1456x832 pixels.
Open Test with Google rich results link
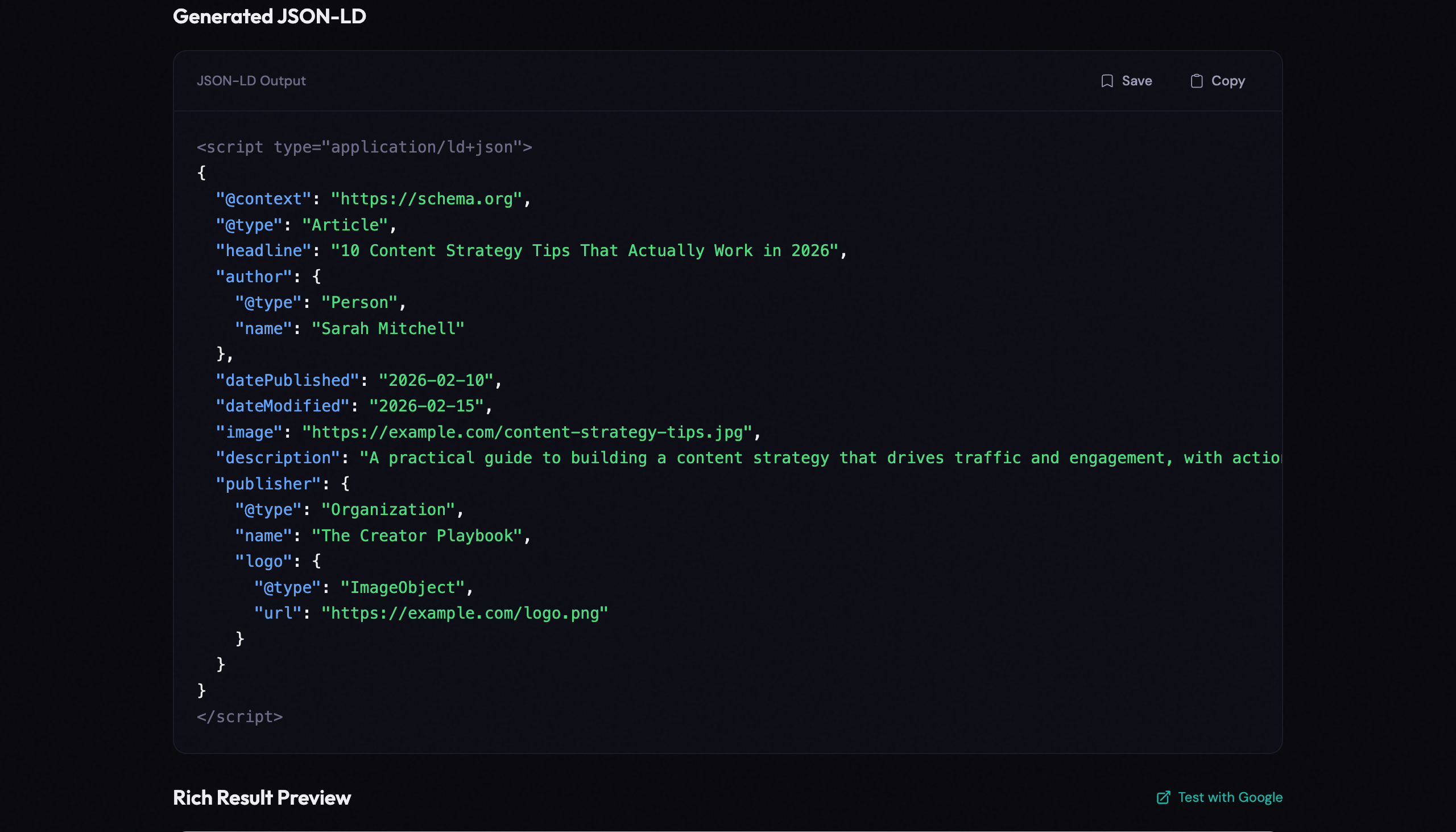[x=1228, y=797]
